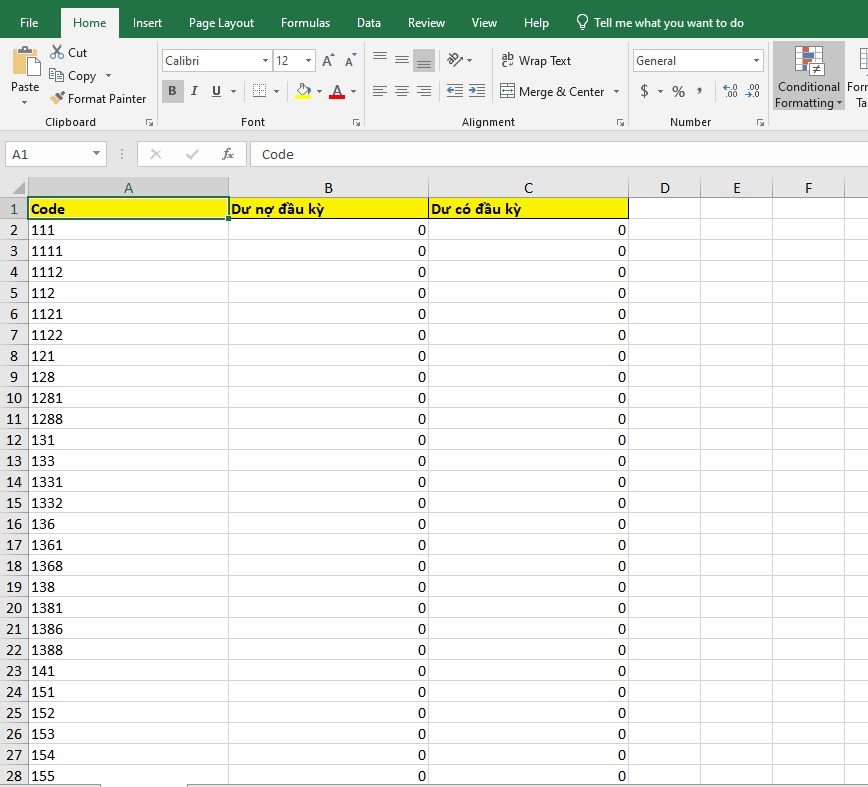The height and width of the screenshot is (787, 868).
Task: Copy the selected cell
Action: click(x=73, y=75)
